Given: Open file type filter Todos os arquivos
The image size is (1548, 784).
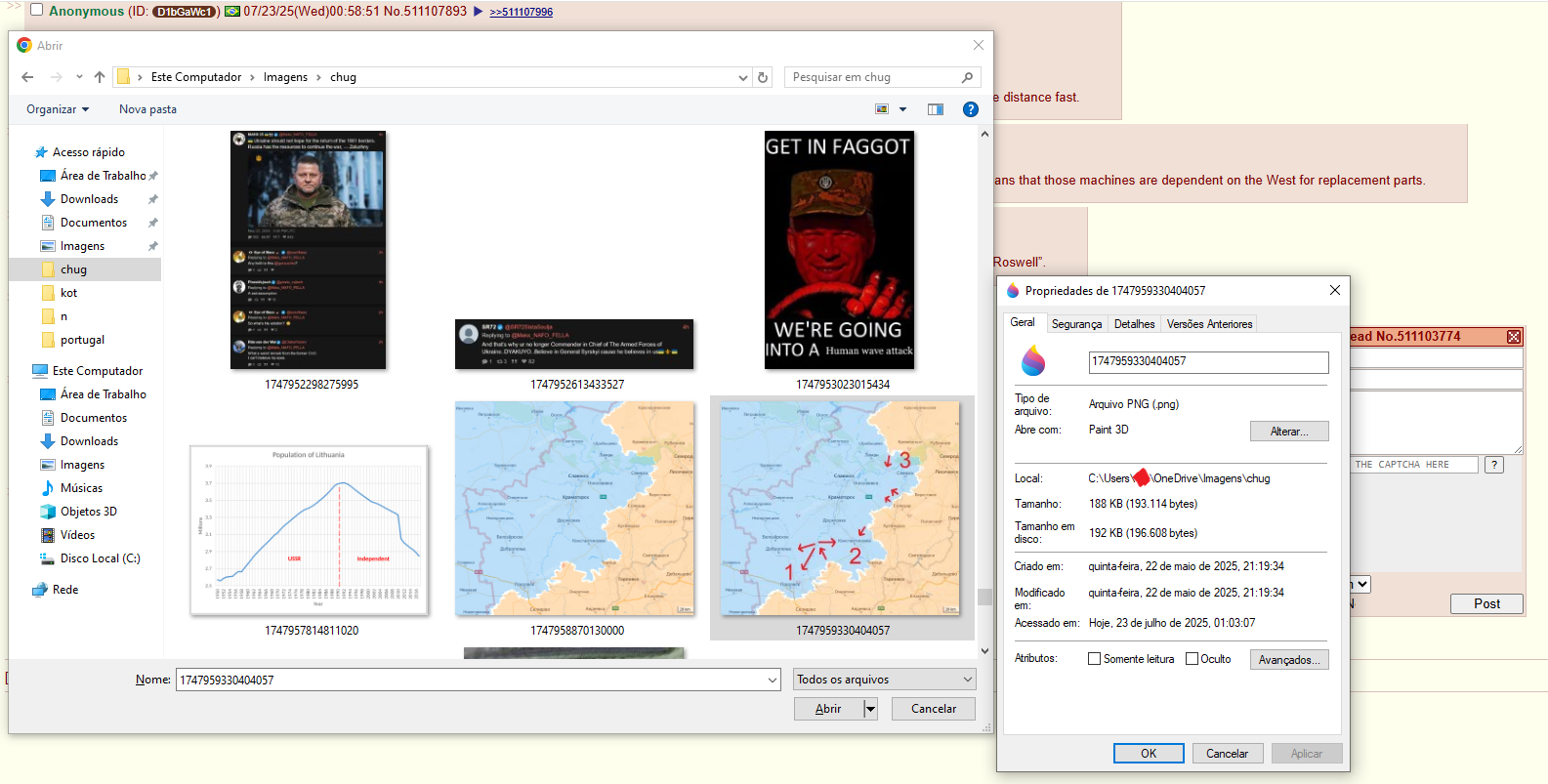Looking at the screenshot, I should point(885,680).
